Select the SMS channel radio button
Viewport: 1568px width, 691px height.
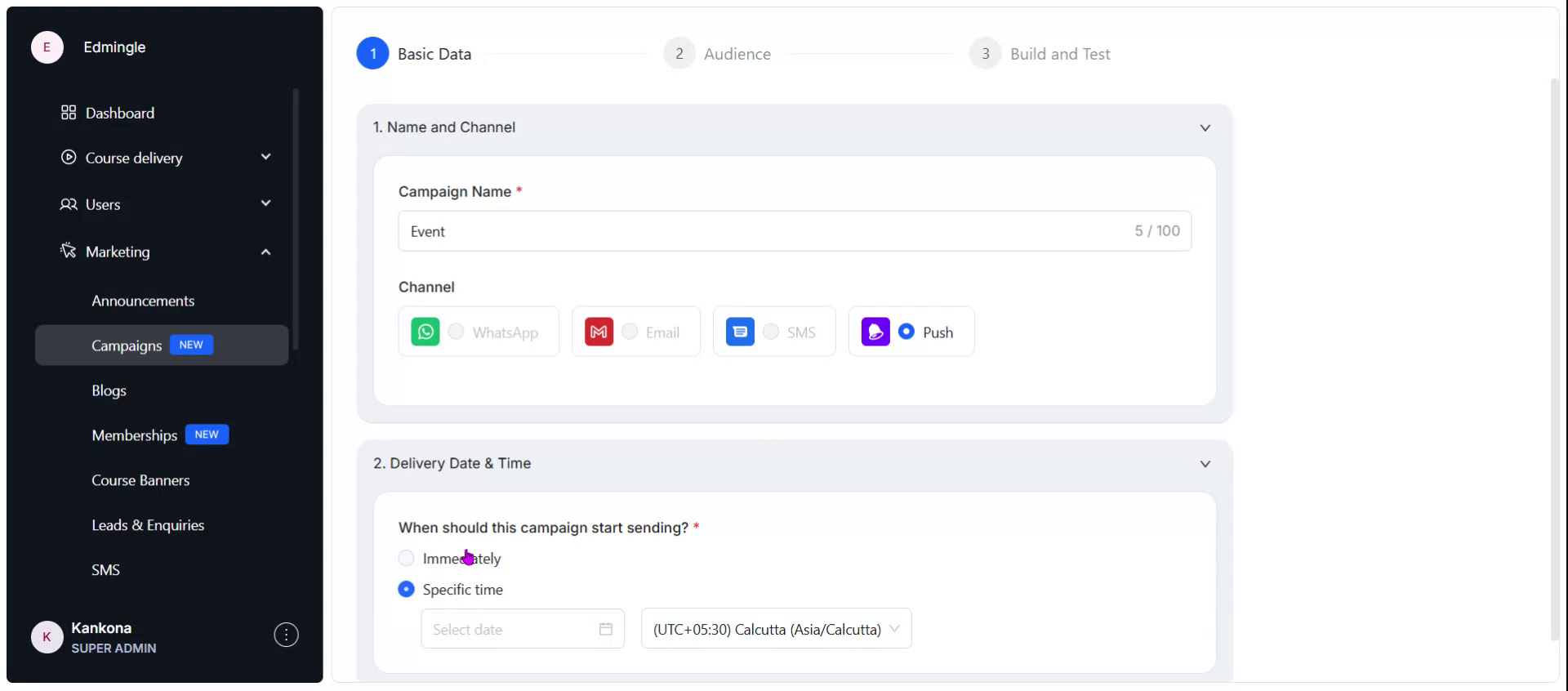click(x=771, y=331)
